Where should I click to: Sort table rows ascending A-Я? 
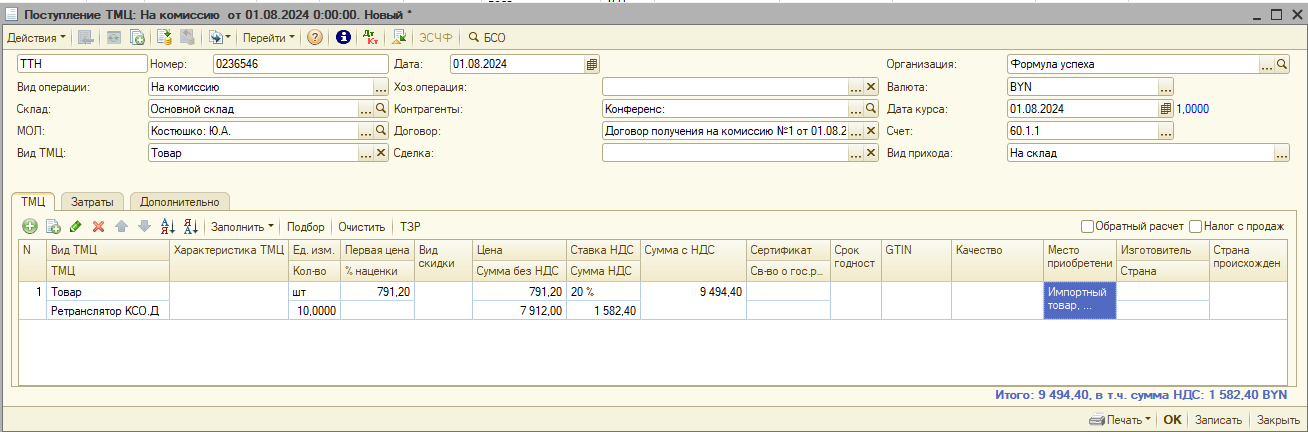tap(168, 227)
